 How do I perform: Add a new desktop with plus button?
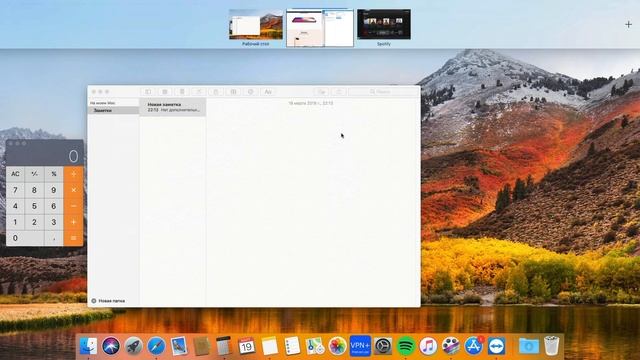pos(628,25)
